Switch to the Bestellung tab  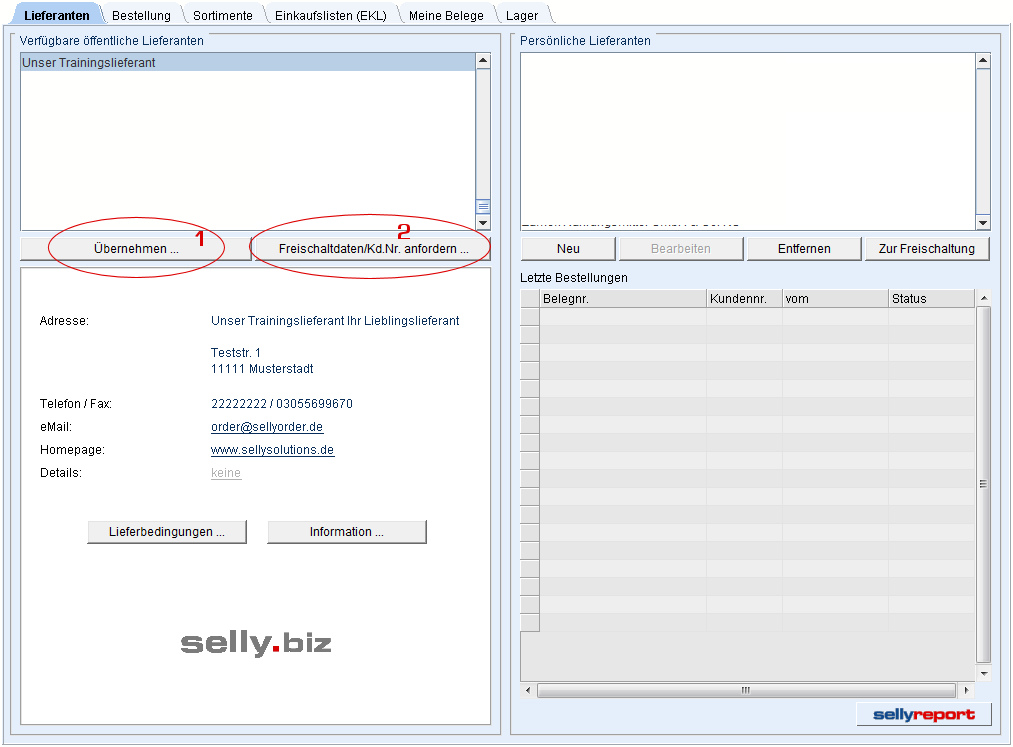(141, 15)
